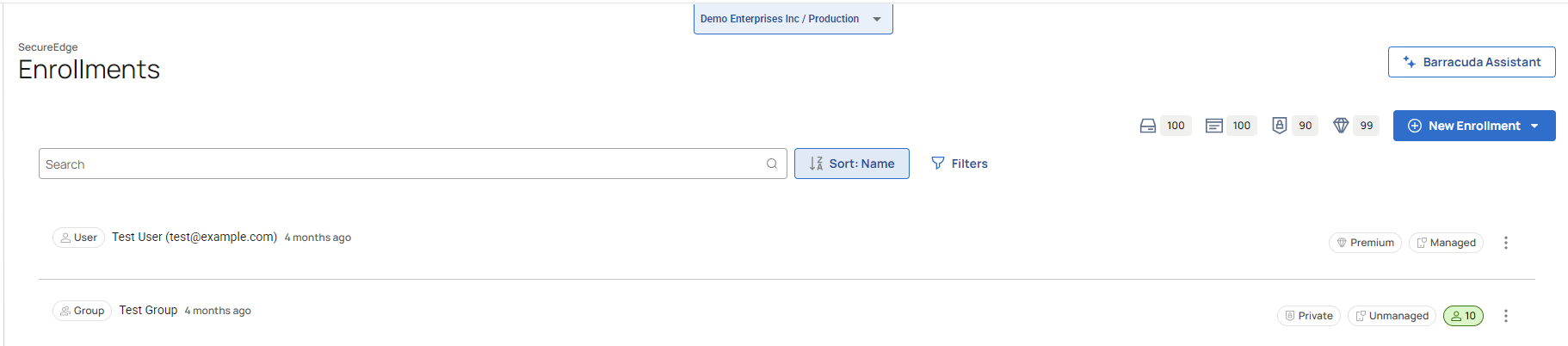Open the Filters panel
The width and height of the screenshot is (1568, 346).
960,164
